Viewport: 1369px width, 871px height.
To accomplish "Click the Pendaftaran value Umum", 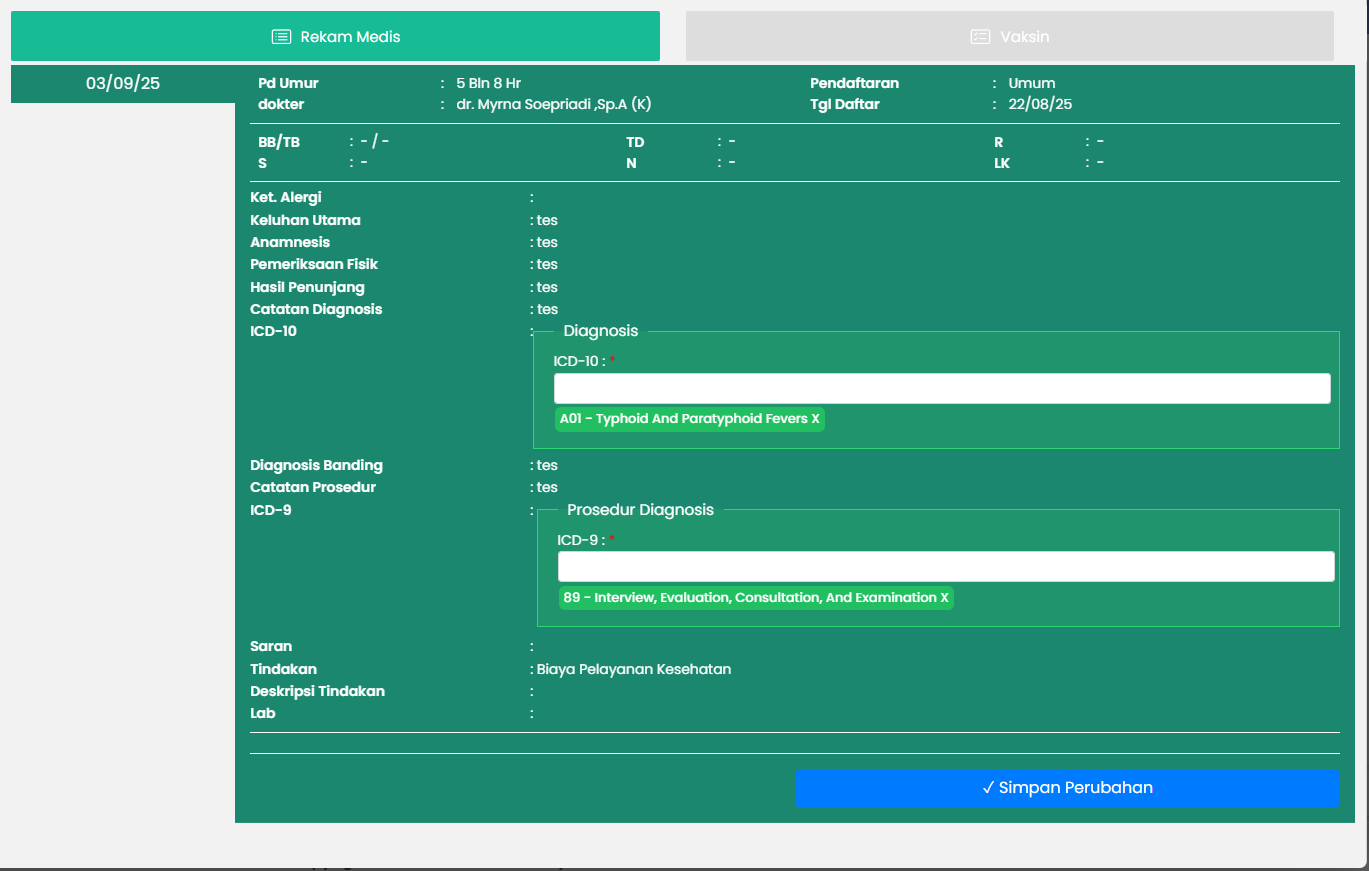I will [1031, 84].
